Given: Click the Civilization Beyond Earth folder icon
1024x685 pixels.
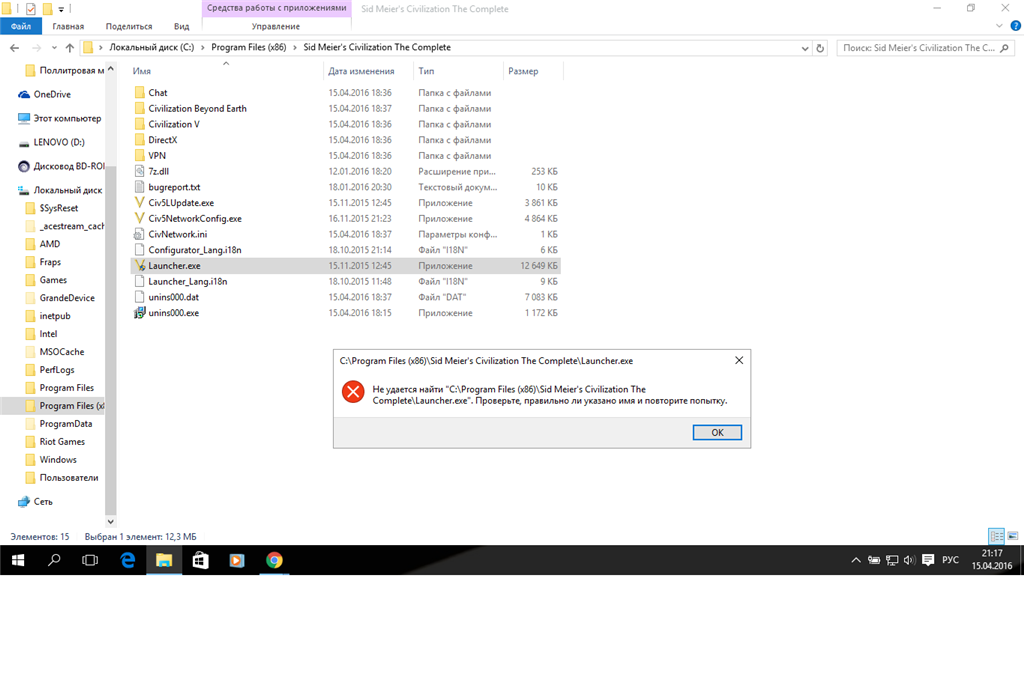Looking at the screenshot, I should 140,108.
